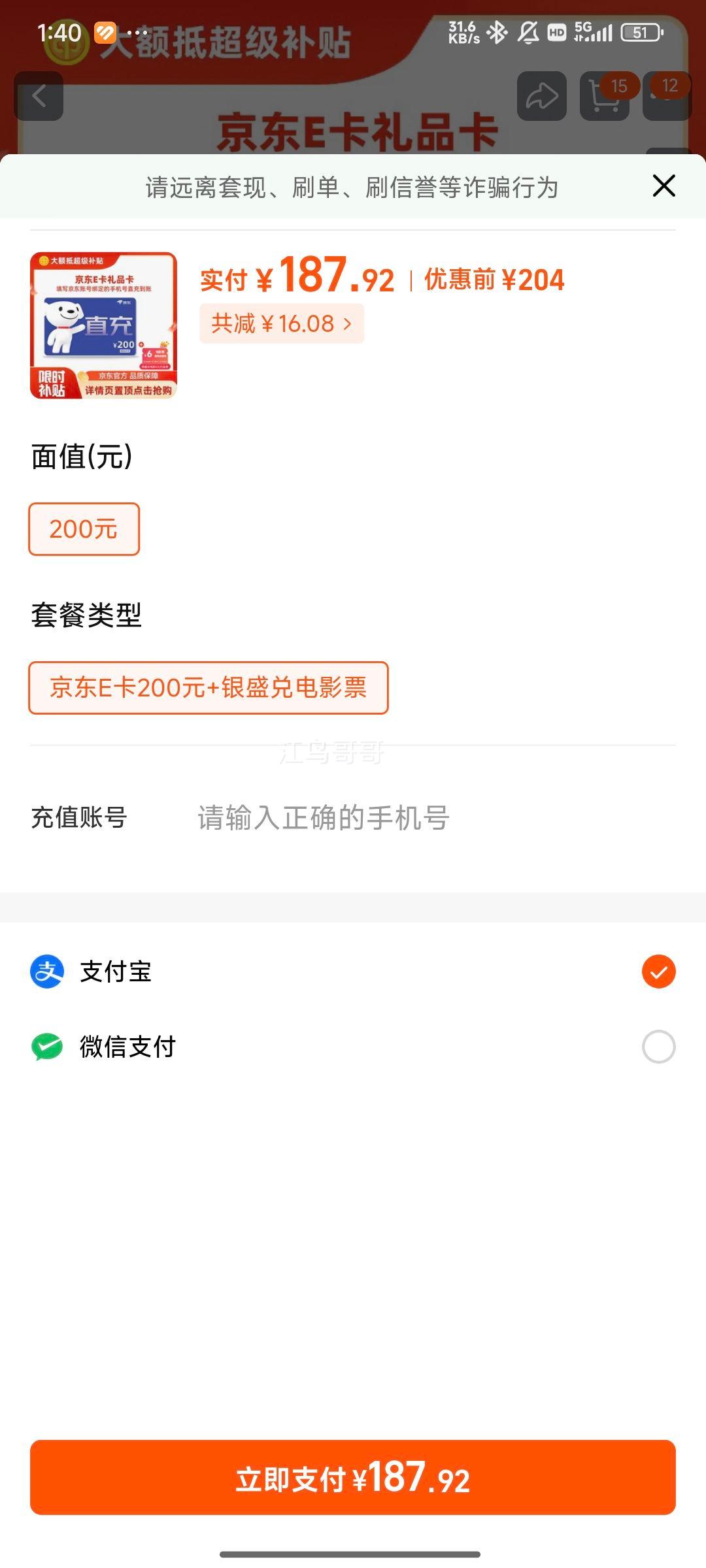
Task: Open the JD E-card product thumbnail
Action: coord(103,325)
